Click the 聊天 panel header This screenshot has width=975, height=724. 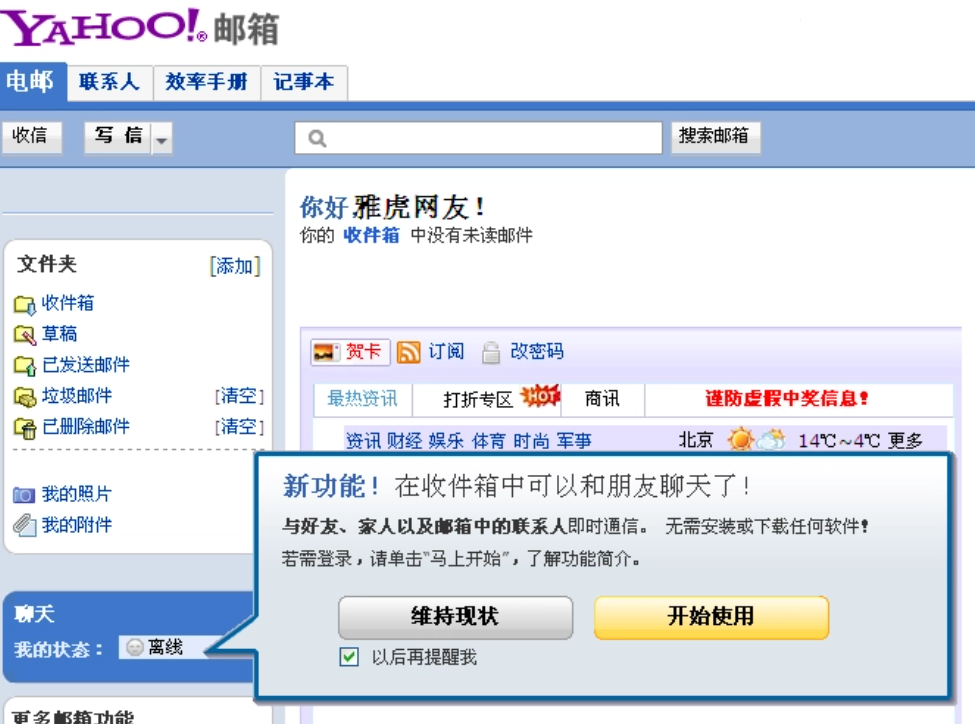point(35,615)
